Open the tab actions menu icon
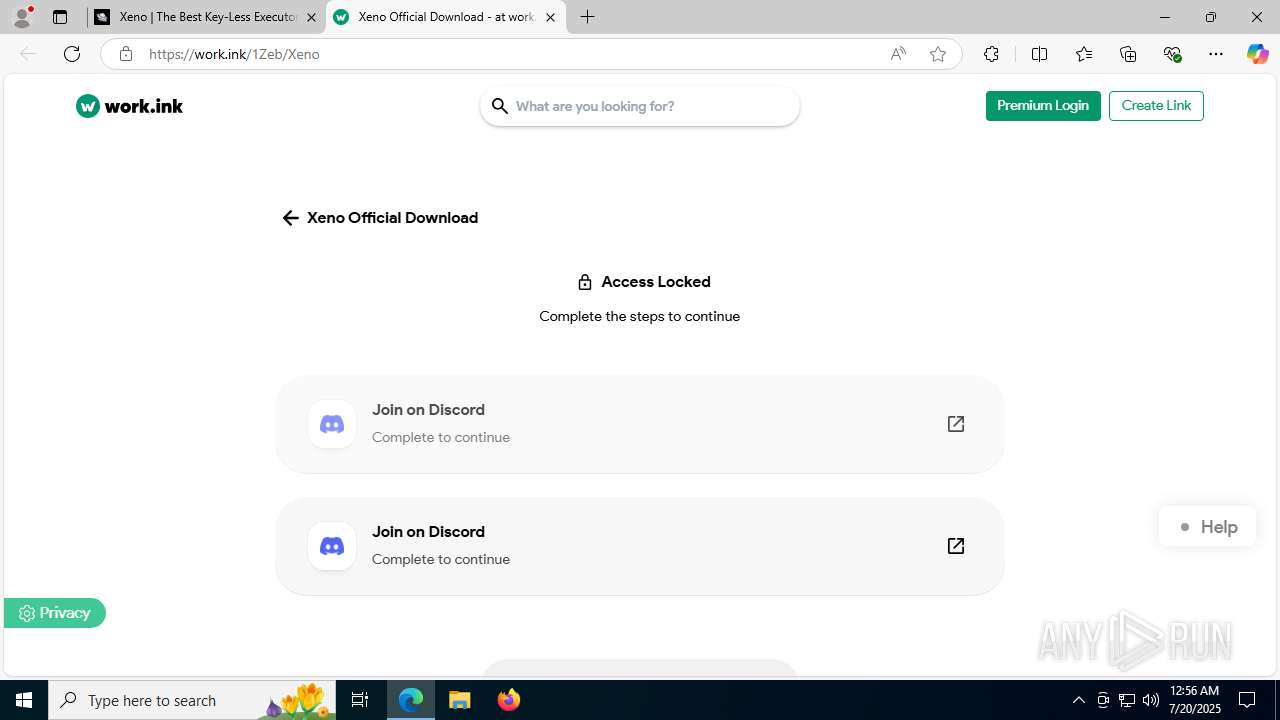 [60, 17]
